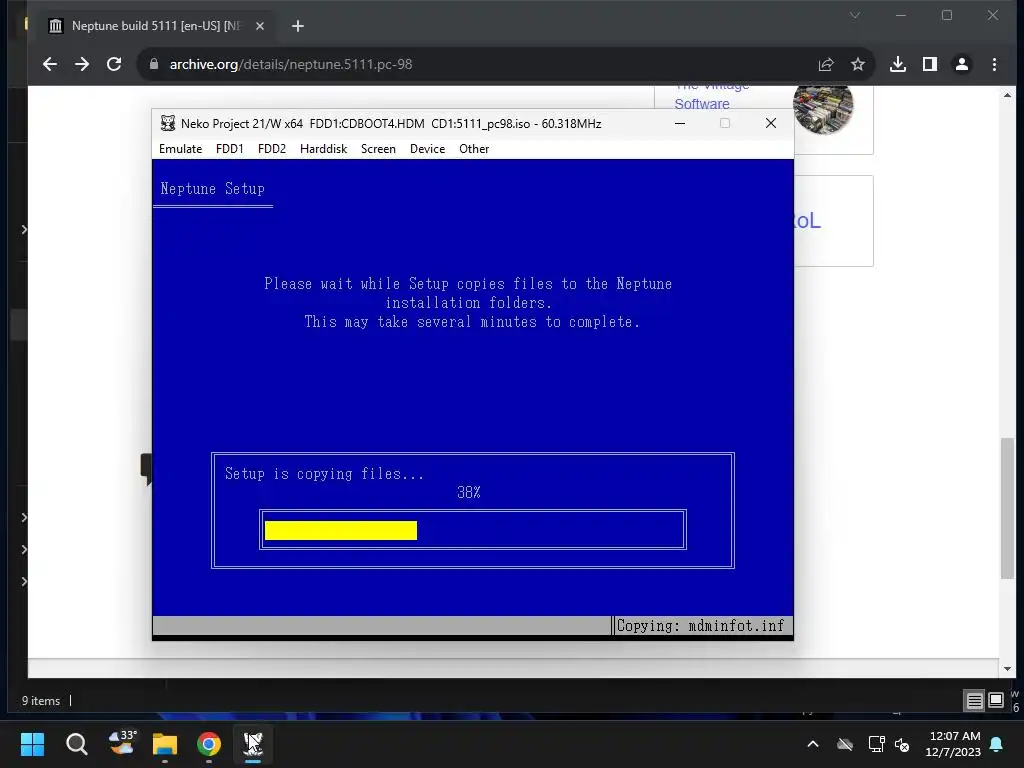Open Chrome downloads icon

coord(898,64)
